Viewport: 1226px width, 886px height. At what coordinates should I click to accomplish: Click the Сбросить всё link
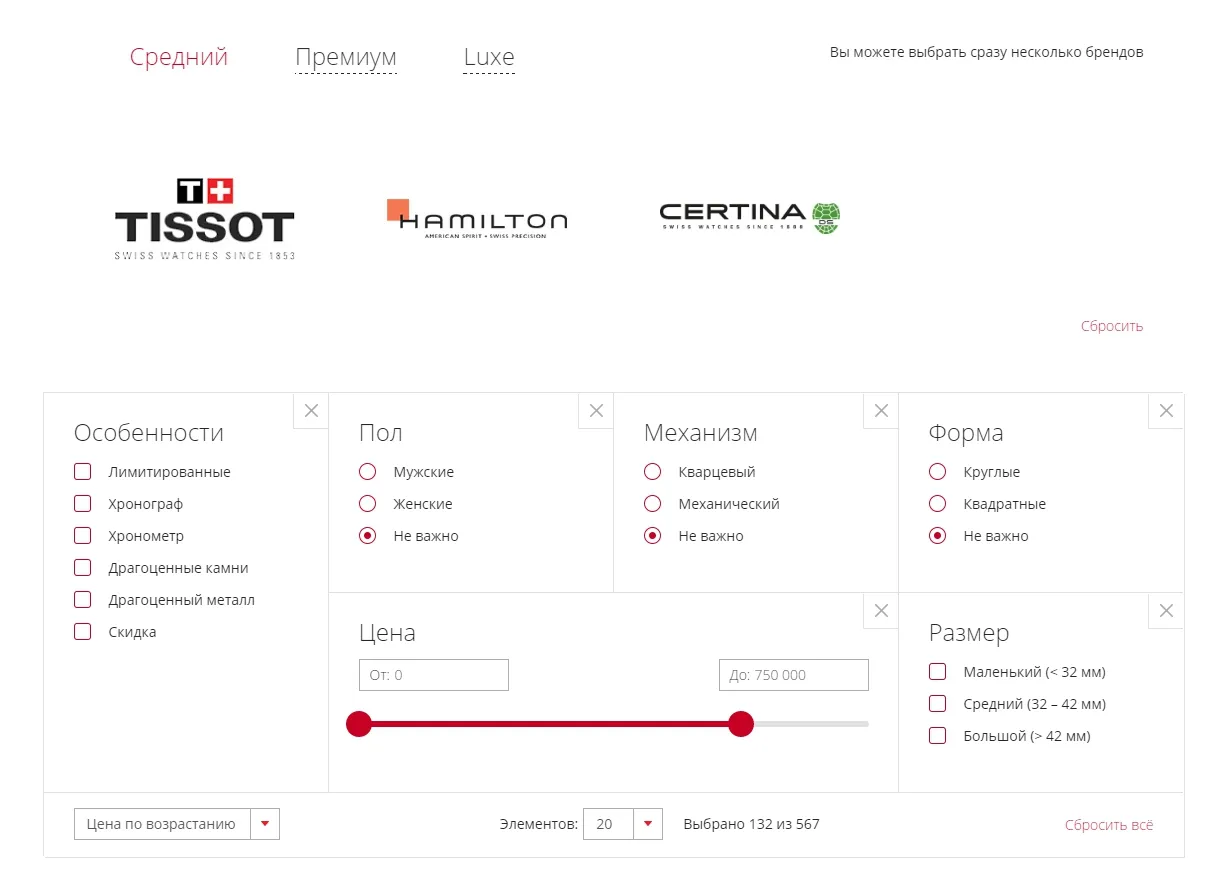click(1109, 825)
